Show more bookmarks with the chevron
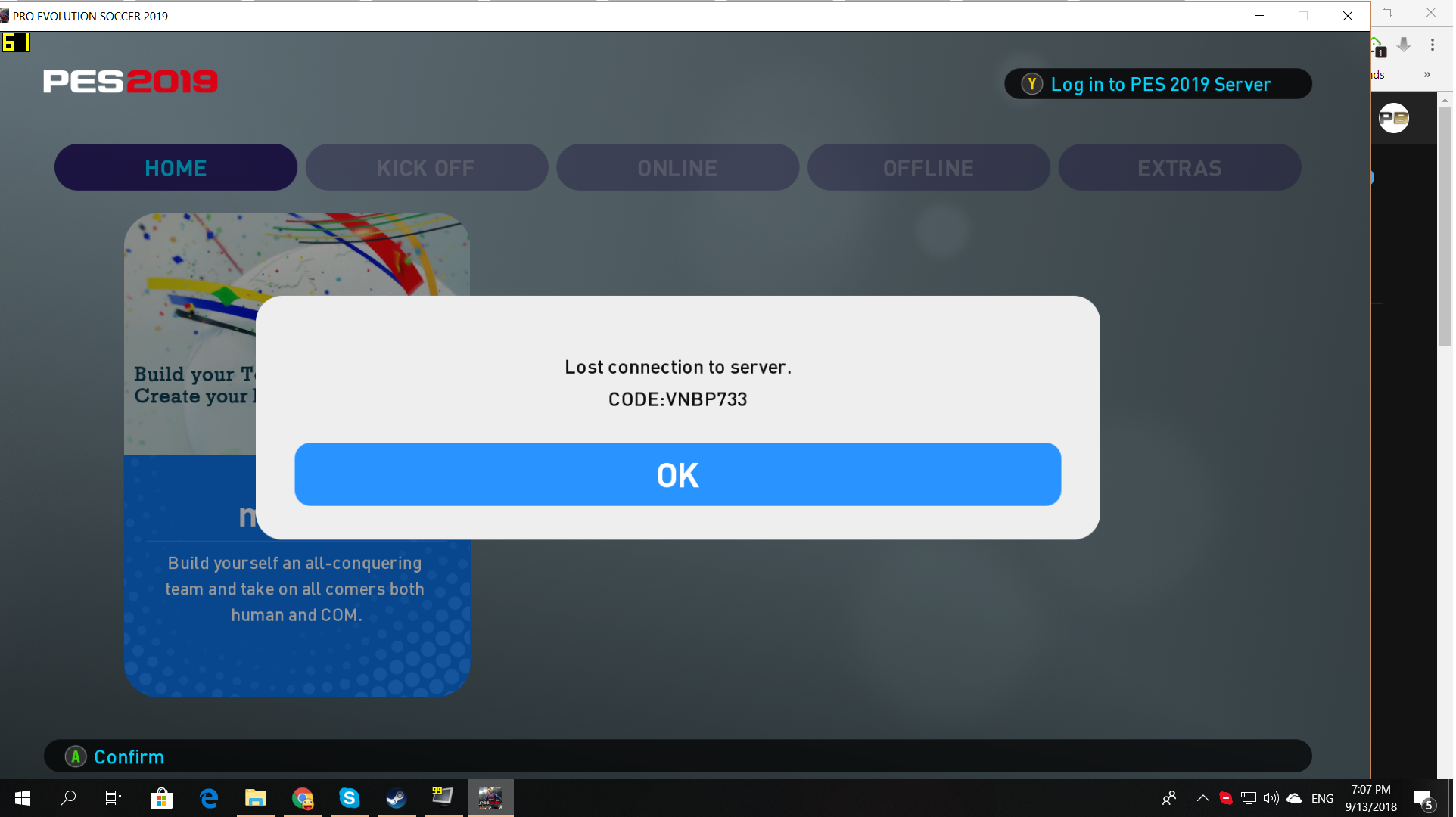Image resolution: width=1456 pixels, height=817 pixels. coord(1427,74)
